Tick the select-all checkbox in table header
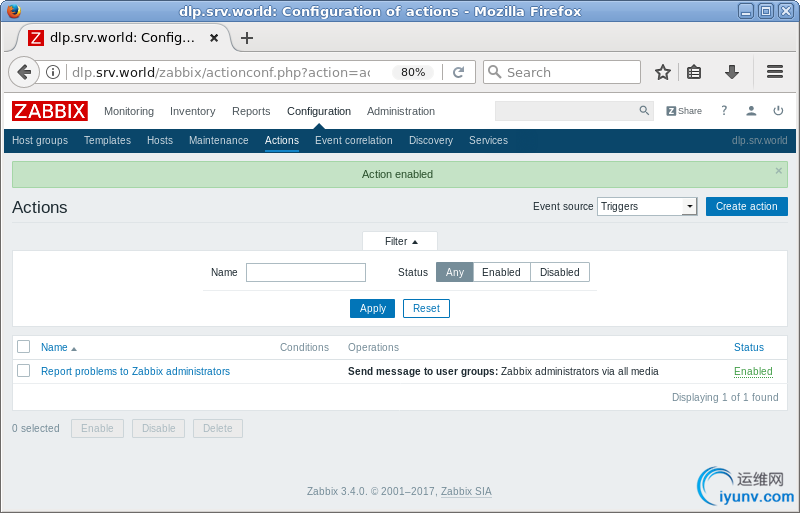Image resolution: width=800 pixels, height=513 pixels. (x=23, y=347)
